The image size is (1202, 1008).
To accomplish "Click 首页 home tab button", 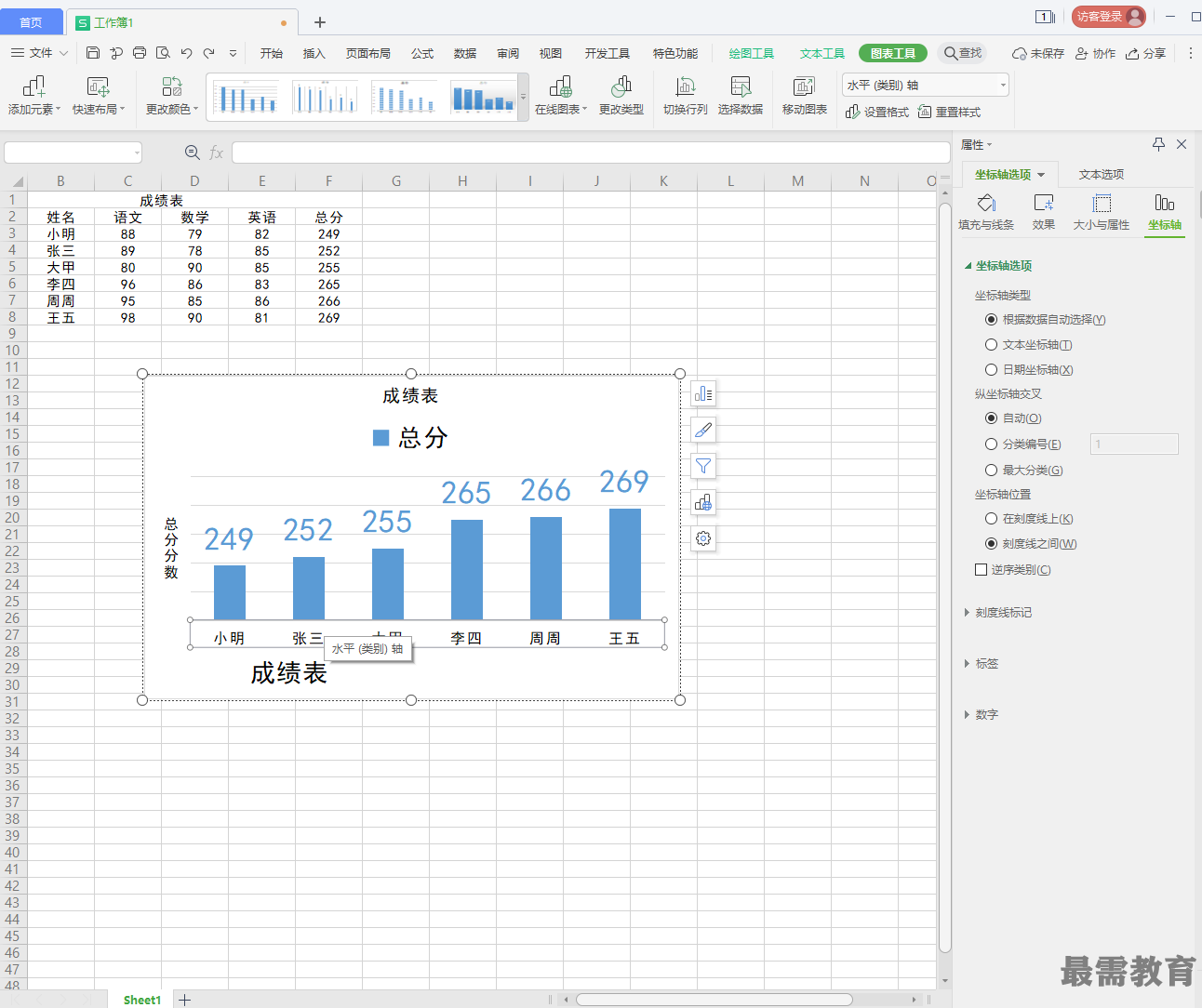I will point(31,22).
